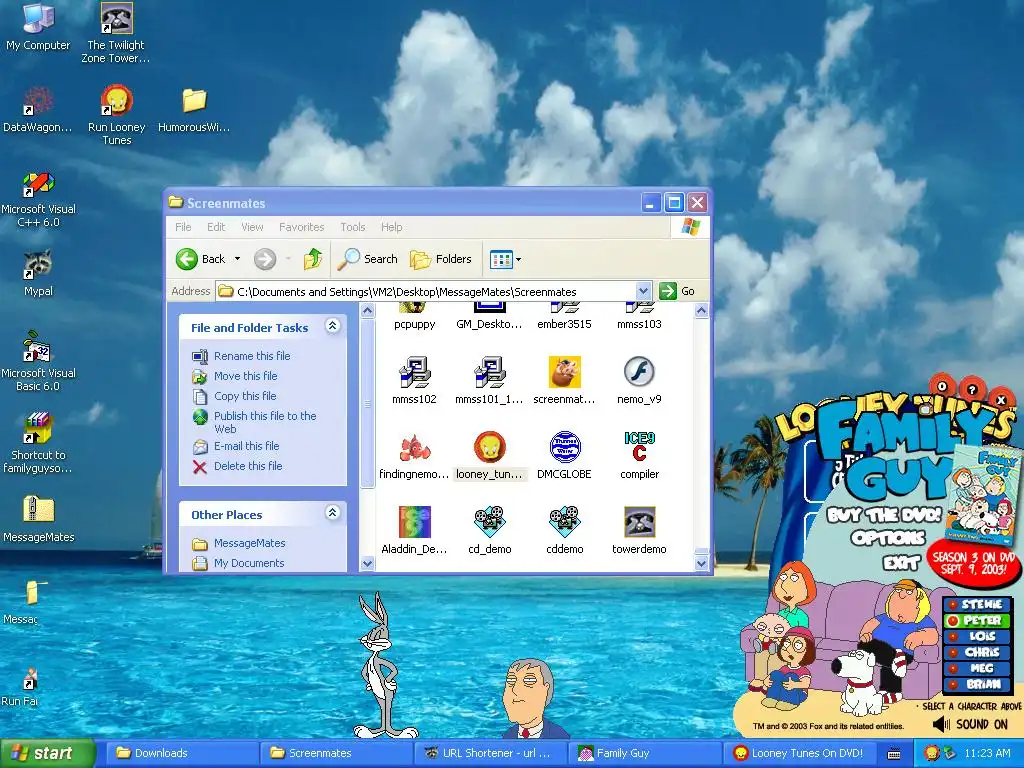Select the findingnemo clownfish file
This screenshot has height=768, width=1024.
click(414, 456)
